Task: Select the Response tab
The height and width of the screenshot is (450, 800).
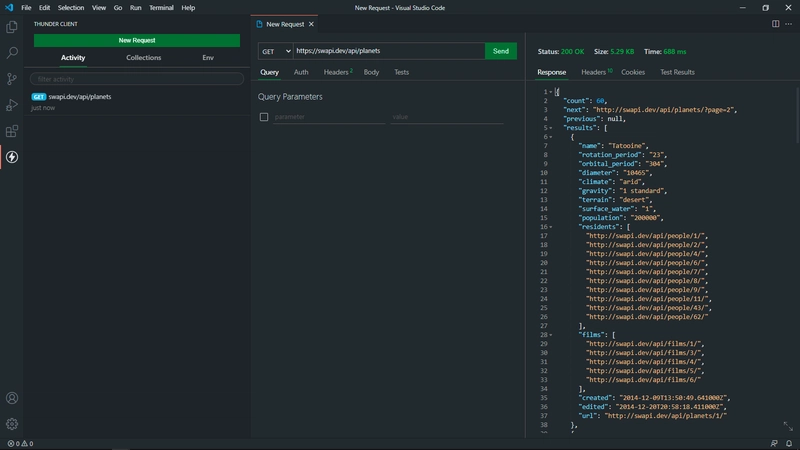Action: coord(552,72)
